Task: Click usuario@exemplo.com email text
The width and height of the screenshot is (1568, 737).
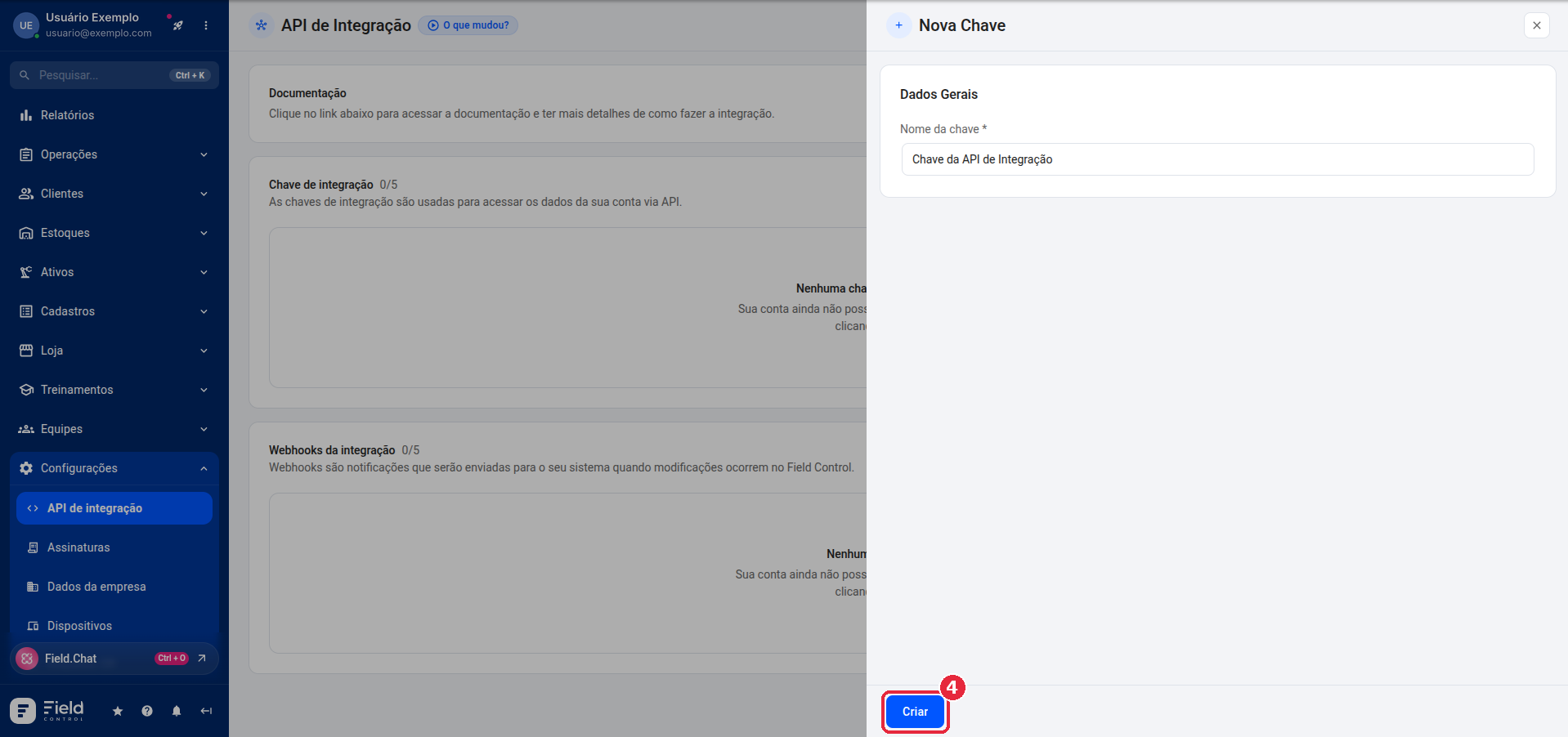Action: pyautogui.click(x=99, y=33)
